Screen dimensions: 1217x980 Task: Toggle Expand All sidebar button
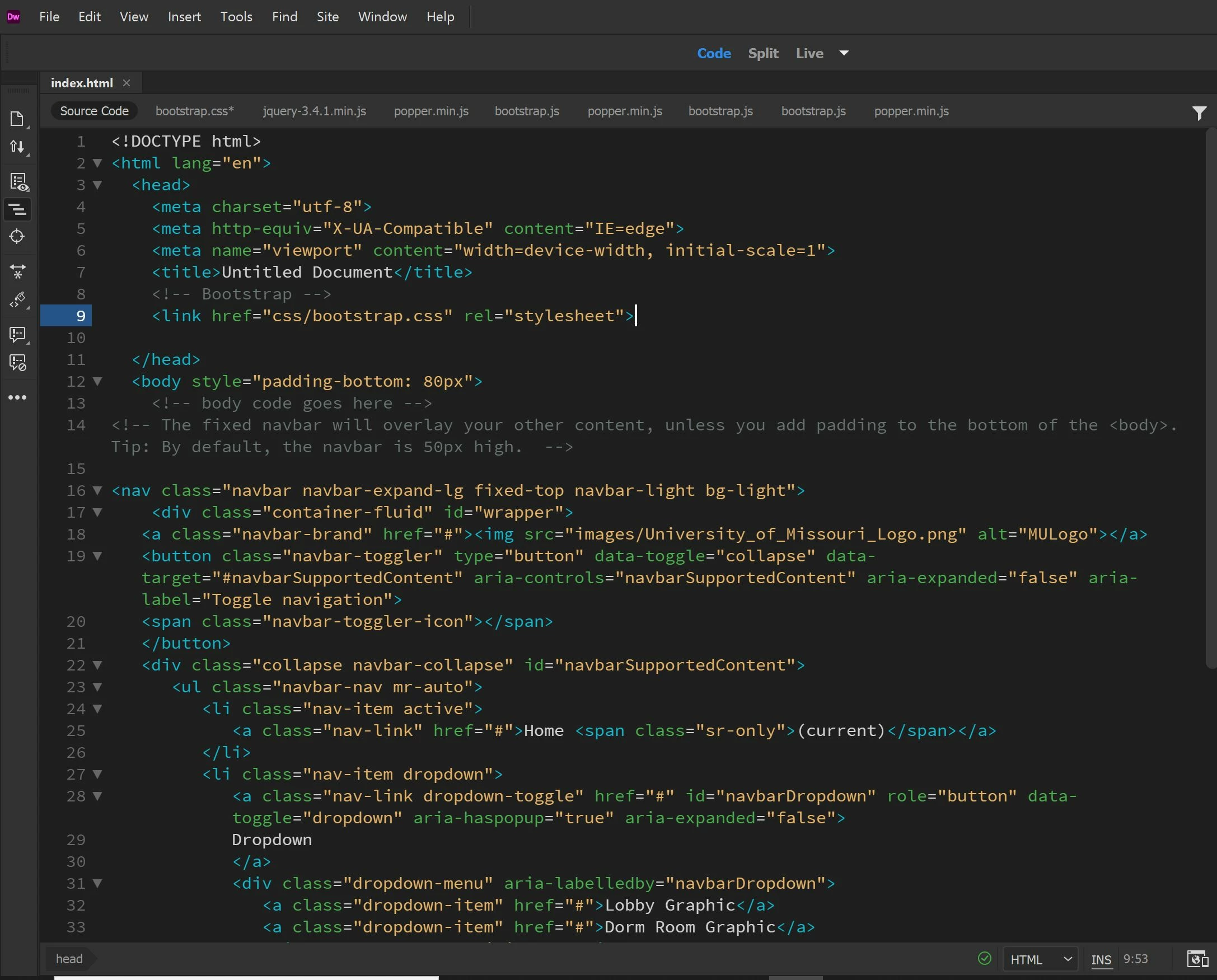pyautogui.click(x=17, y=272)
